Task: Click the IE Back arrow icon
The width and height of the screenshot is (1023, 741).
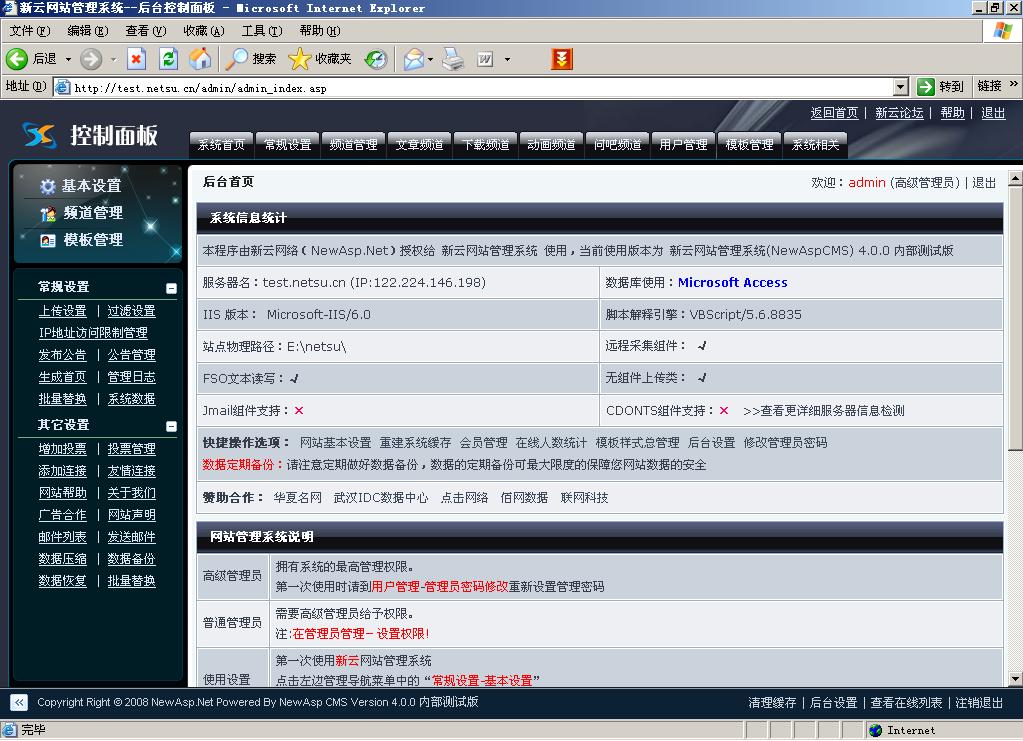Action: [x=16, y=59]
